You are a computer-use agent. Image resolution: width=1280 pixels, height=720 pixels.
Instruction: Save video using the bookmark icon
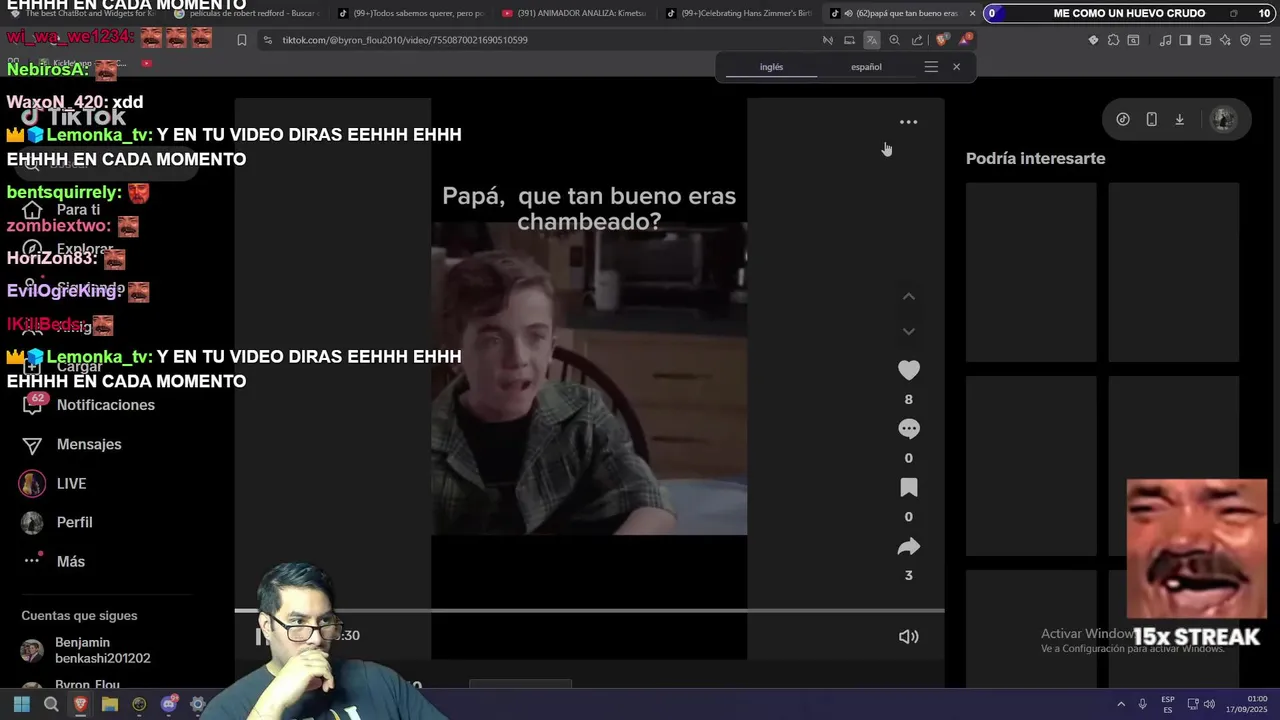click(908, 487)
